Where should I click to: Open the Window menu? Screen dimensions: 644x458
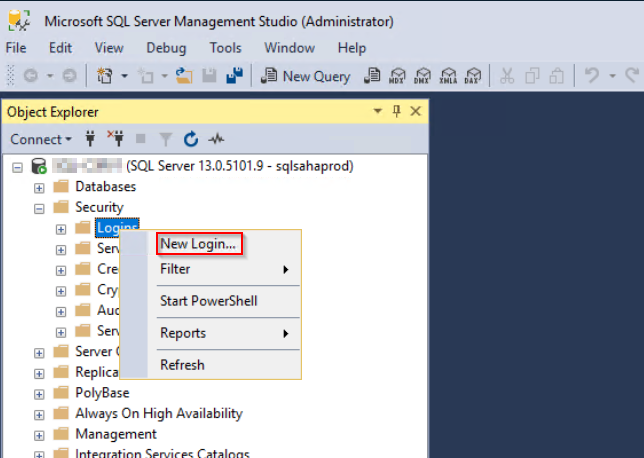point(290,48)
